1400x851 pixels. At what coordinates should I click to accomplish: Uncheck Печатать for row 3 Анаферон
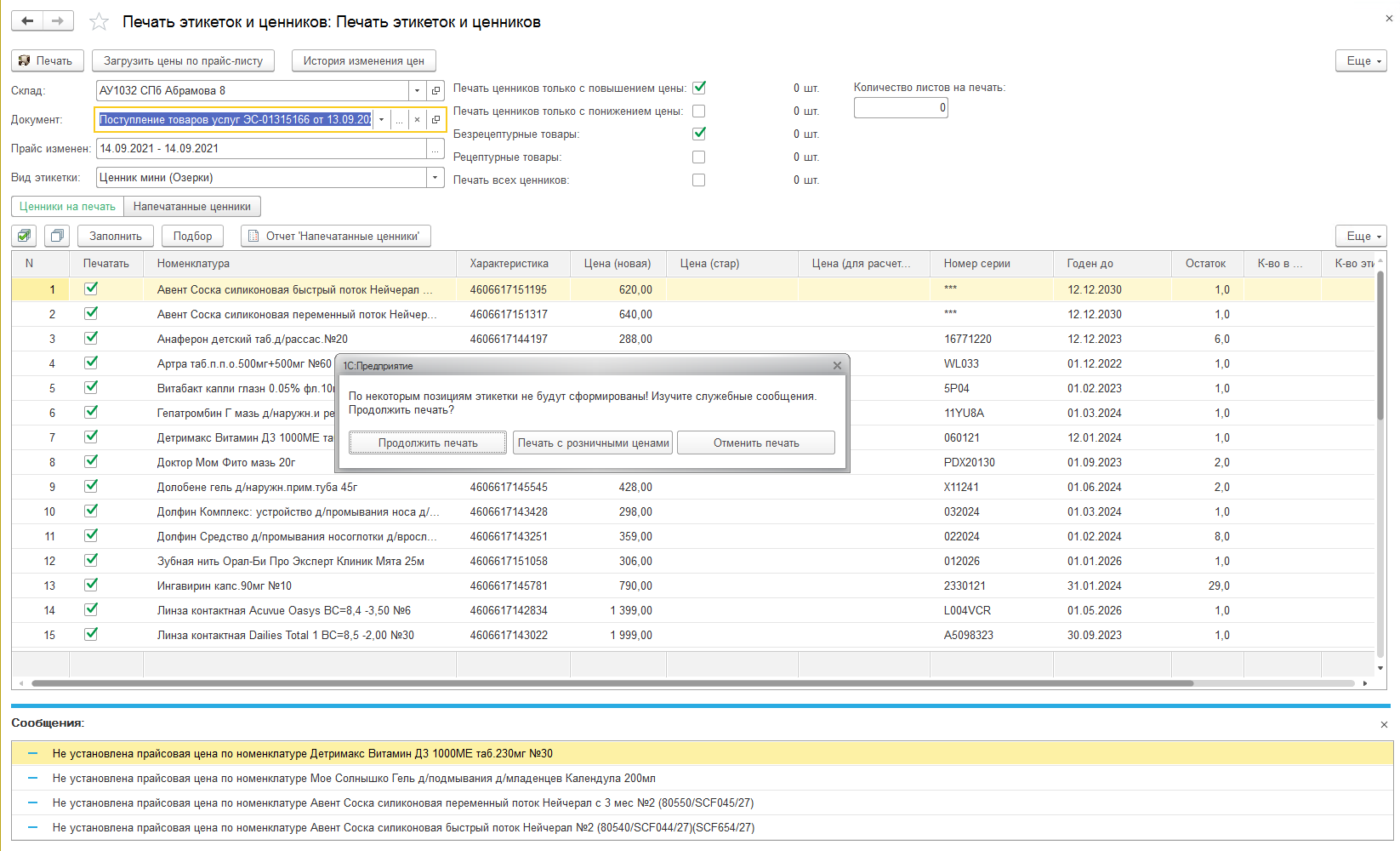pyautogui.click(x=91, y=339)
